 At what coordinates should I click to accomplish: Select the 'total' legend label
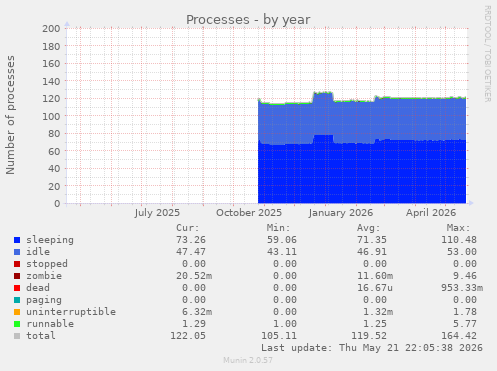pyautogui.click(x=41, y=336)
